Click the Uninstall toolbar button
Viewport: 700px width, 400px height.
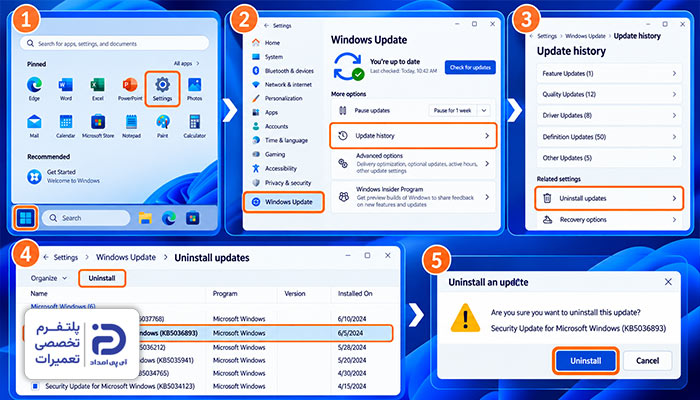[x=102, y=278]
